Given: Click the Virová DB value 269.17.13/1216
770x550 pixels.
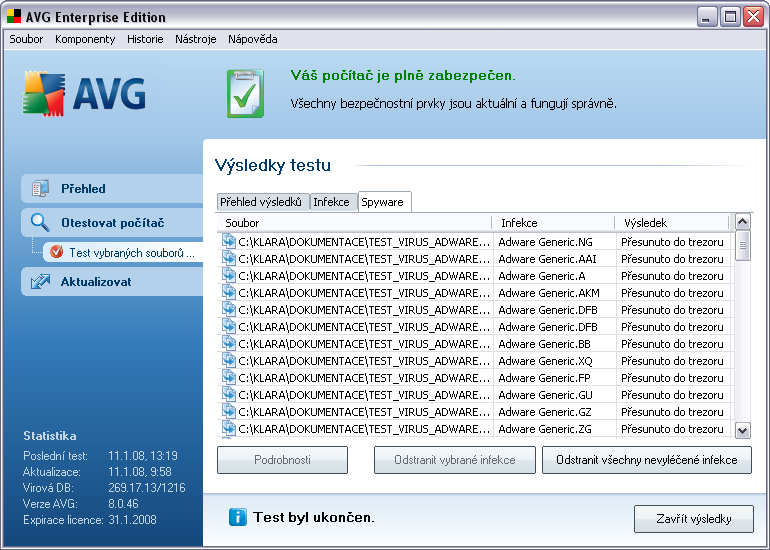Looking at the screenshot, I should 147,488.
